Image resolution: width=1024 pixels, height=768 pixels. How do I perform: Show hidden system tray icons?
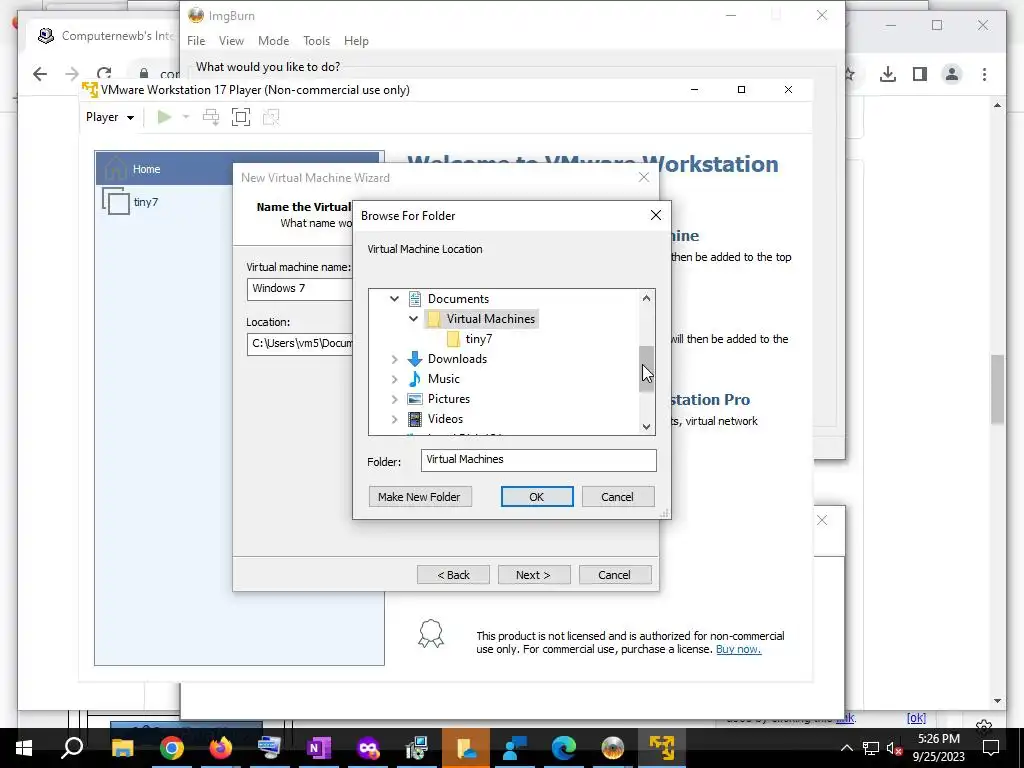click(846, 748)
